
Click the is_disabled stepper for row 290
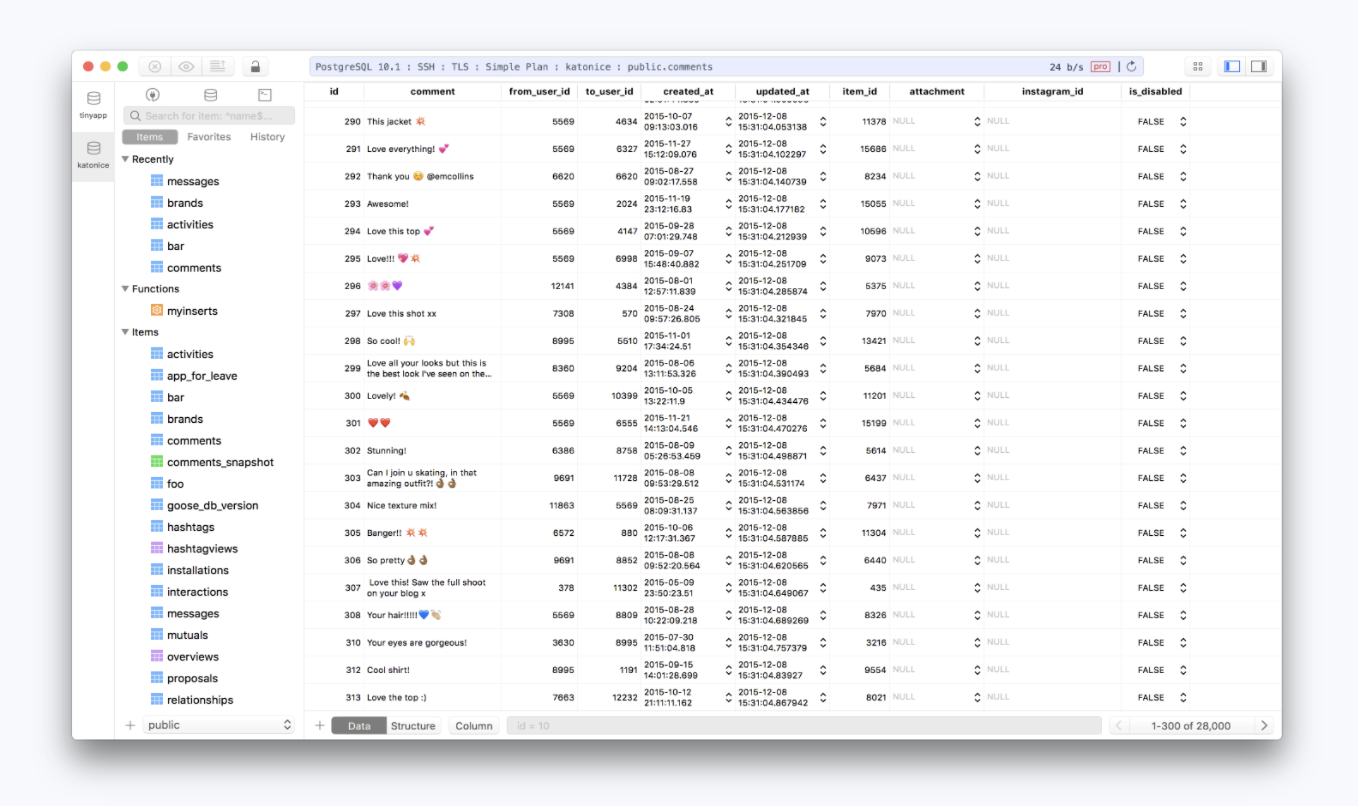pos(1183,121)
